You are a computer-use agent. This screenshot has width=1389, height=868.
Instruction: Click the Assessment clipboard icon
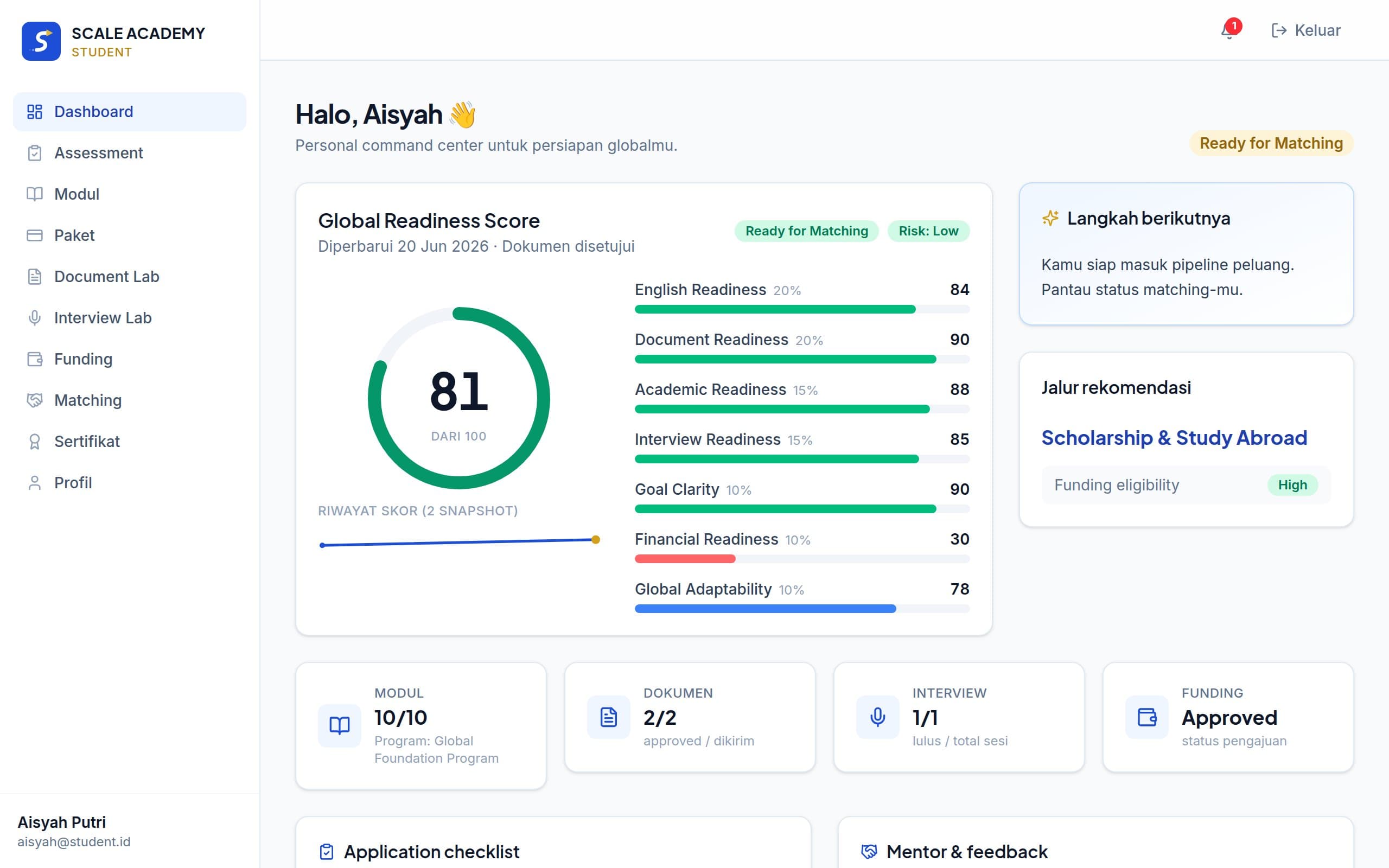coord(35,152)
